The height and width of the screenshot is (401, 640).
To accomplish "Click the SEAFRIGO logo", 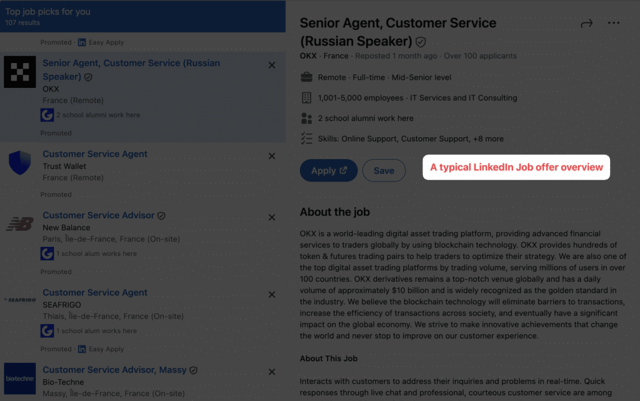I will [20, 300].
